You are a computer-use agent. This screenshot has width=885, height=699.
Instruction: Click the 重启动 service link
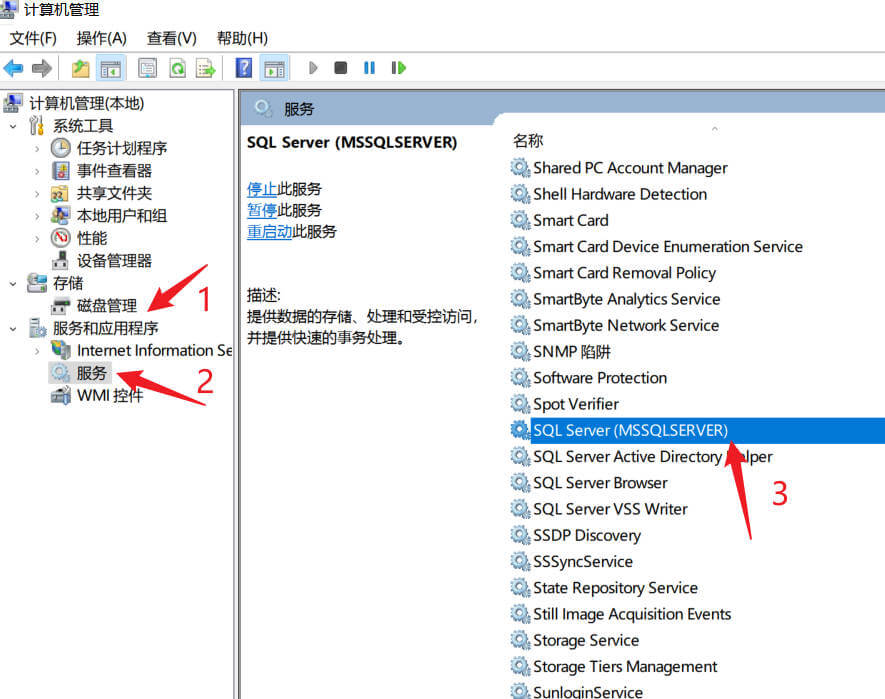(x=269, y=231)
